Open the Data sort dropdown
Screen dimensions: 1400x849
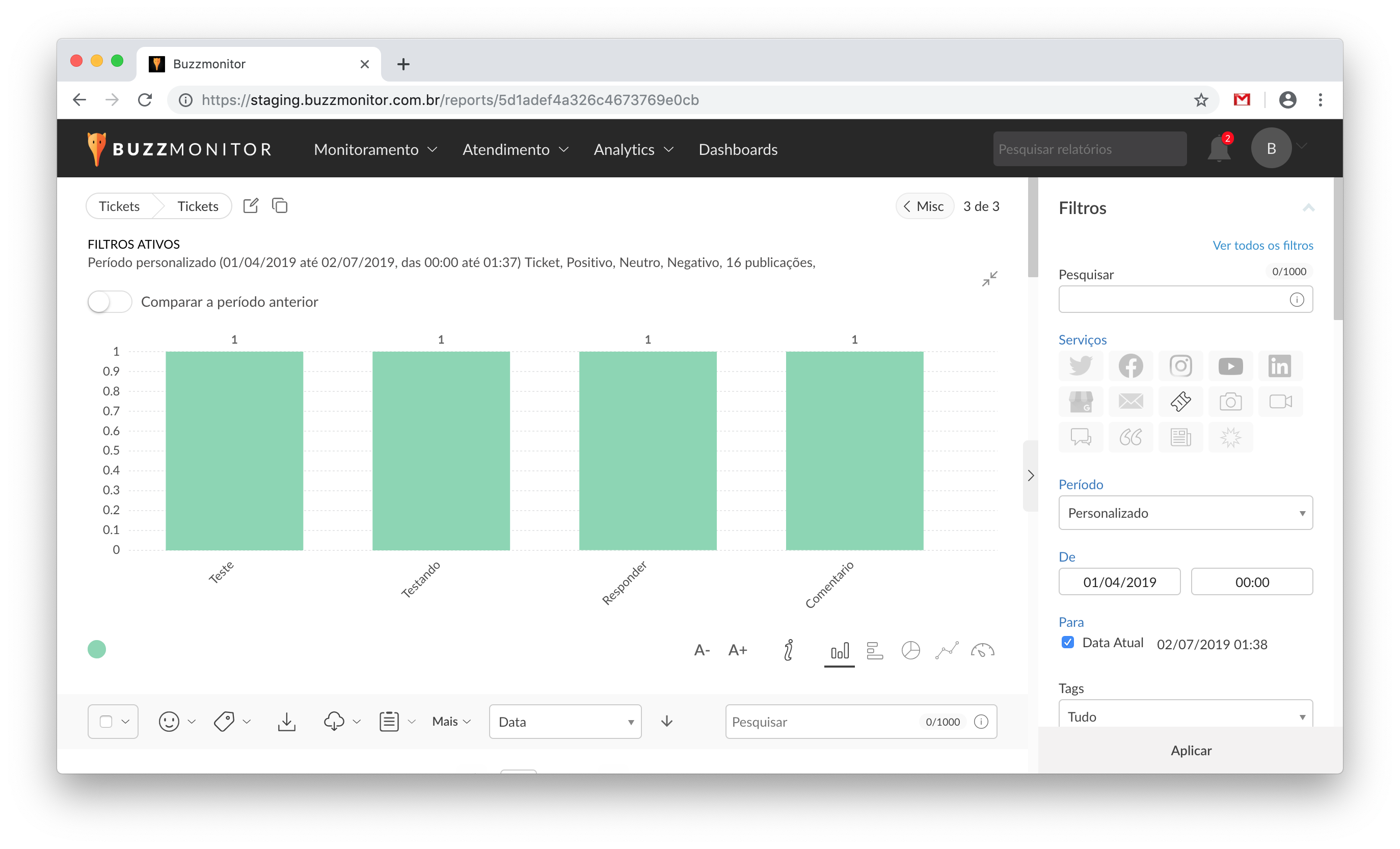pos(565,722)
